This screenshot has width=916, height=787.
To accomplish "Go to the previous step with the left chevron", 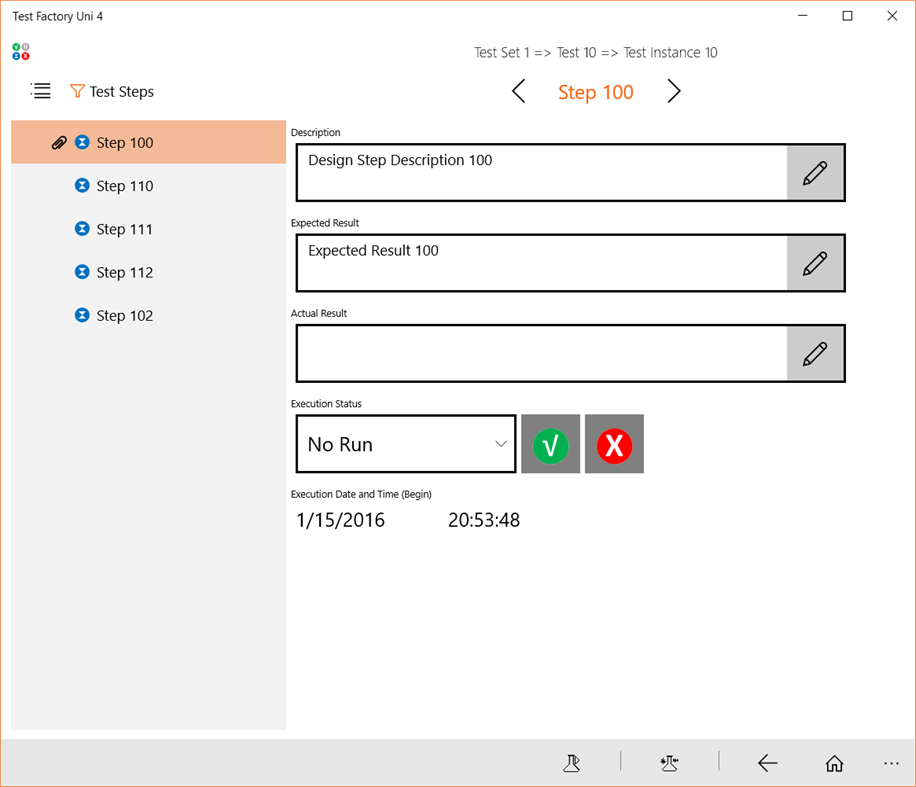I will point(518,91).
